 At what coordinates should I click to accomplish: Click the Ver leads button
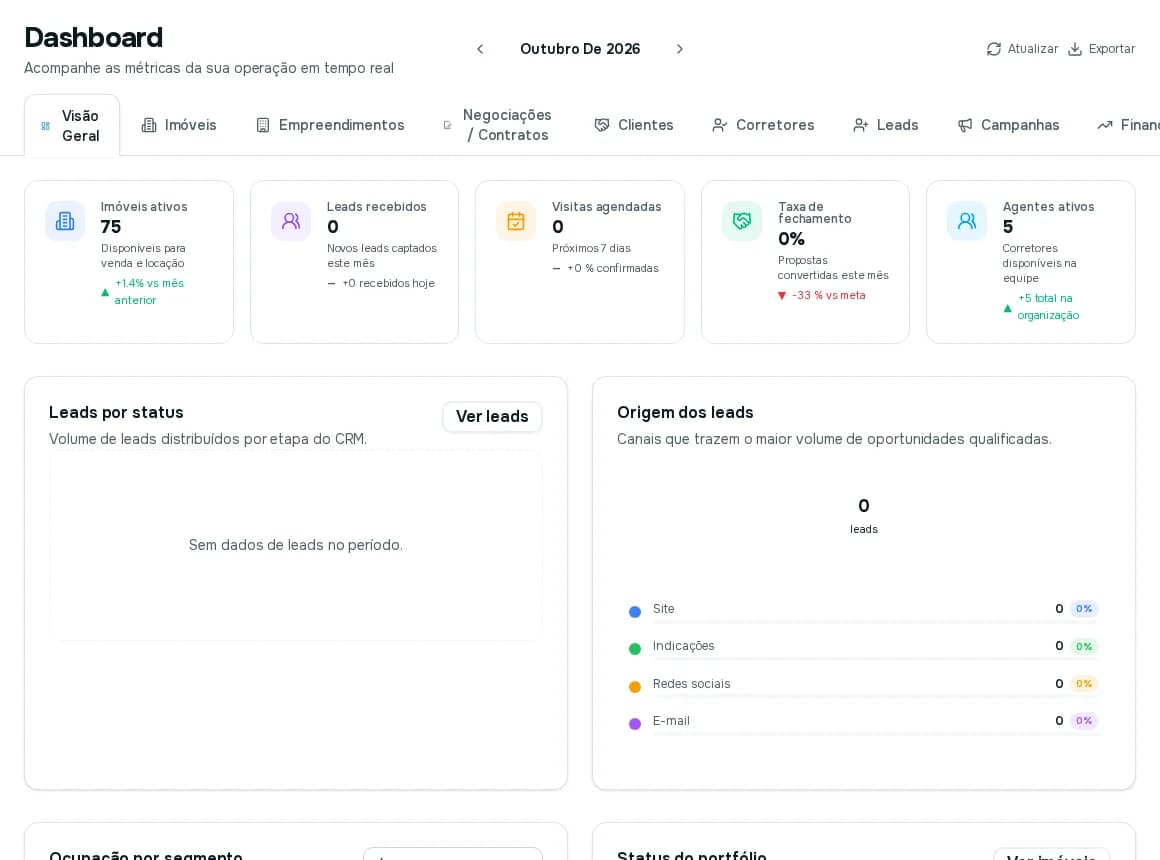(x=492, y=417)
